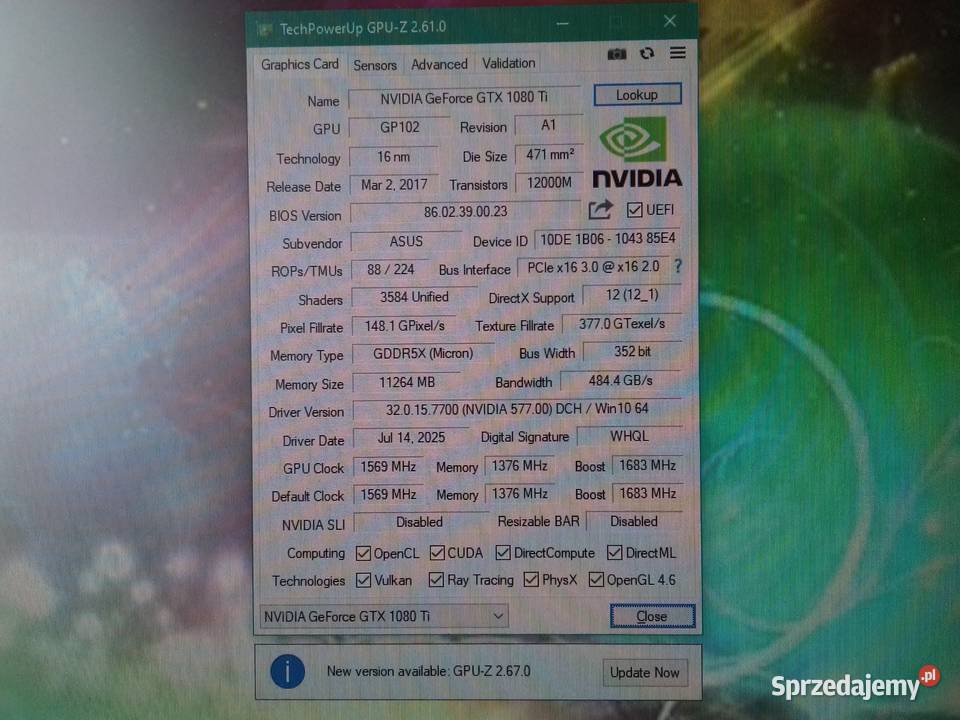
Task: Toggle the PhysX checkbox
Action: [x=531, y=579]
